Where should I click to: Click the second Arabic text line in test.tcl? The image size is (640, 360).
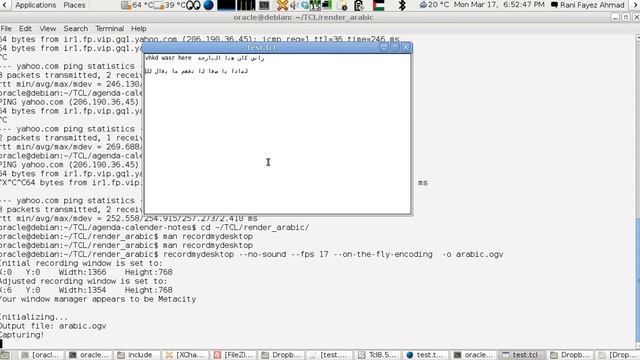click(x=196, y=71)
